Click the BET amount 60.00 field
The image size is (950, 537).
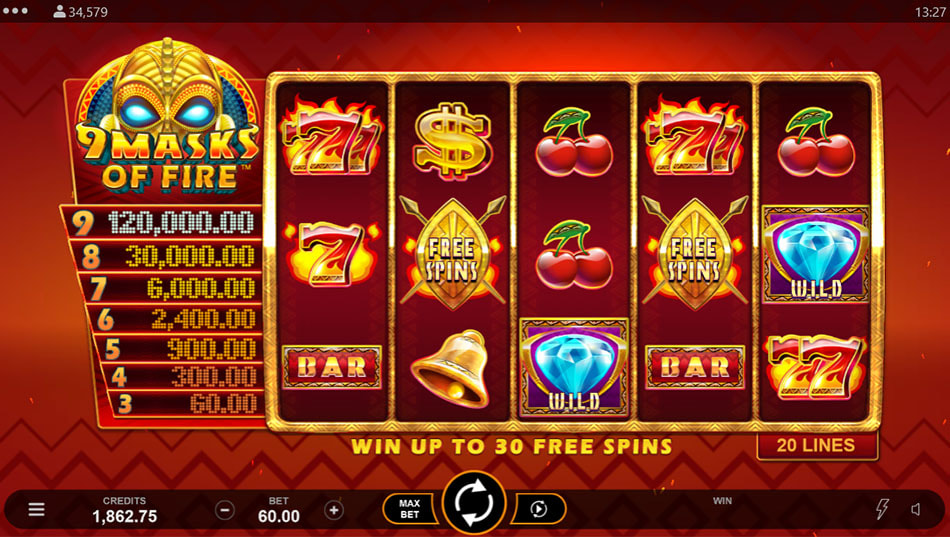click(x=279, y=510)
